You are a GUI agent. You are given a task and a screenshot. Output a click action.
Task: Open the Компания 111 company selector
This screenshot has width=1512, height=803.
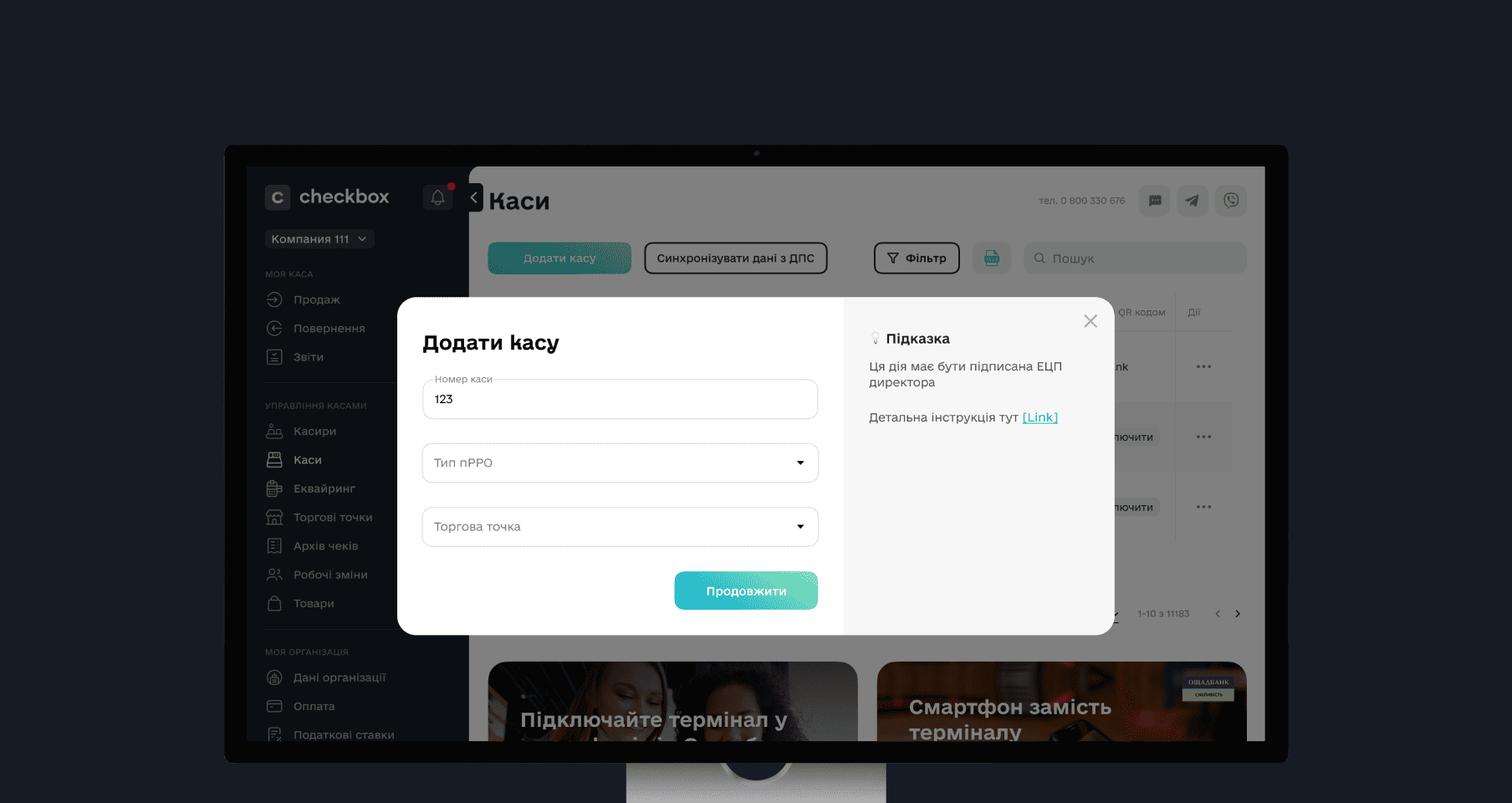point(319,239)
